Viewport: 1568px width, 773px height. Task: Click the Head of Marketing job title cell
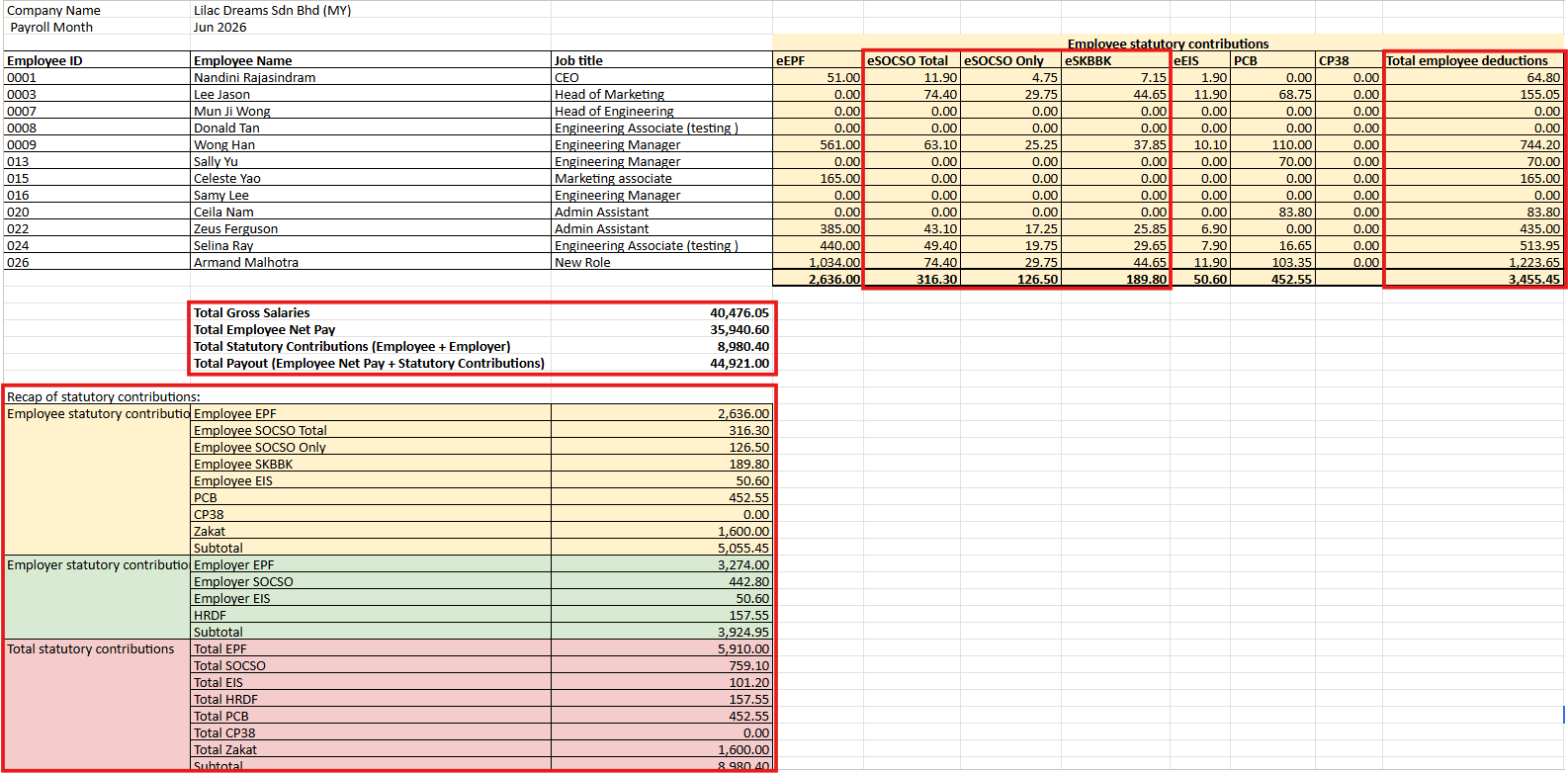(661, 94)
